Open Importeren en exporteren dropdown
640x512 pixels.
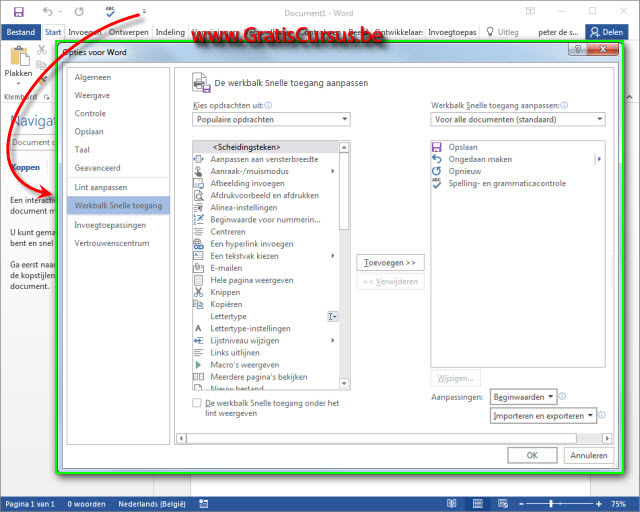(x=543, y=416)
